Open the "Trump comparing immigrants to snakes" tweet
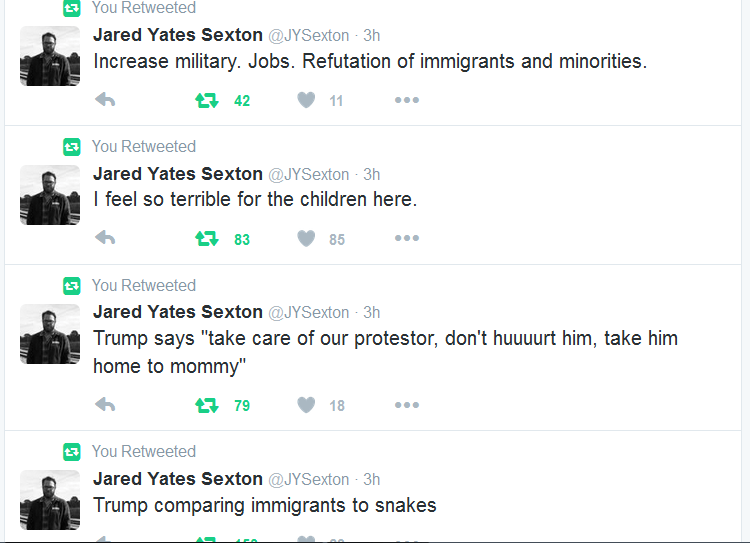 click(x=265, y=505)
